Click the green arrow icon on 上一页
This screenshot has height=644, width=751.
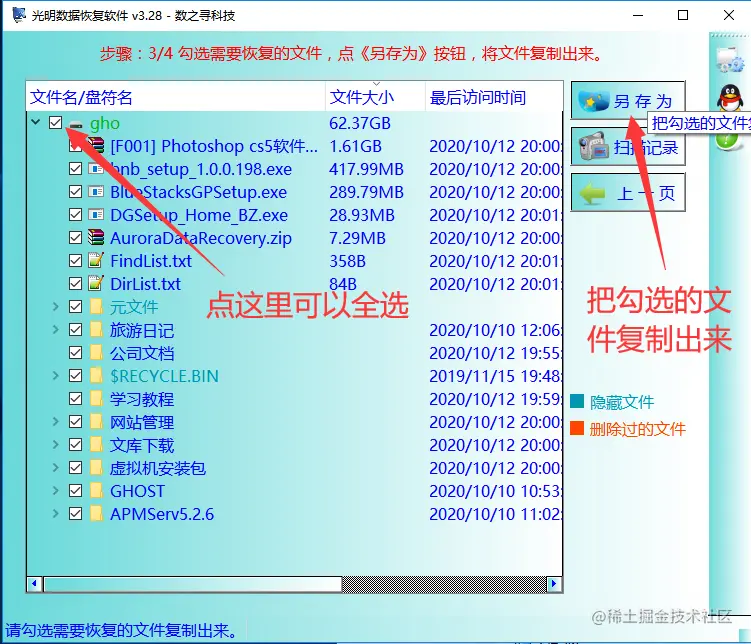pyautogui.click(x=593, y=193)
